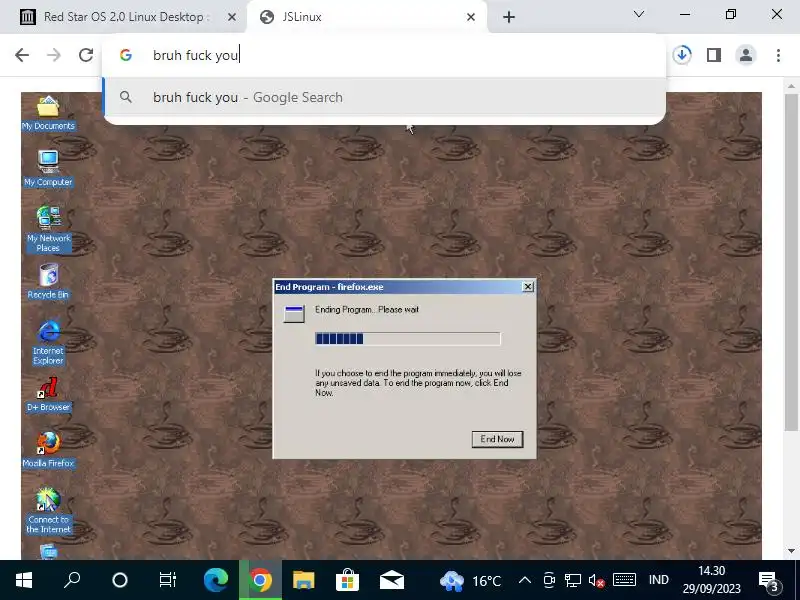Screen dimensions: 800x600
Task: Launch Mozilla Firefox desktop shortcut
Action: [x=48, y=450]
